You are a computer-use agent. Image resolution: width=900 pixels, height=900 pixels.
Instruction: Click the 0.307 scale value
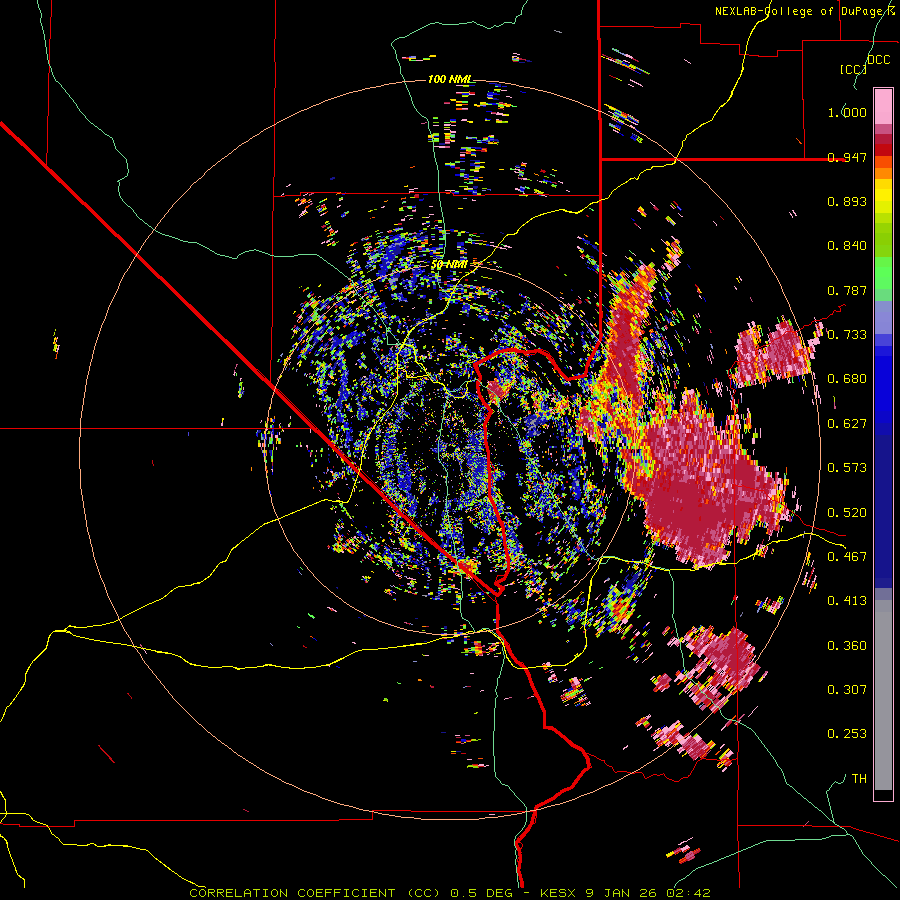[847, 690]
